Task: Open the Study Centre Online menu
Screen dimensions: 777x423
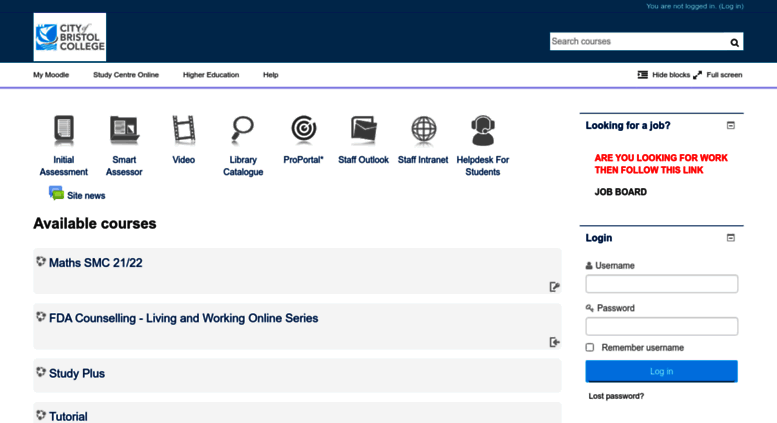Action: [x=126, y=75]
